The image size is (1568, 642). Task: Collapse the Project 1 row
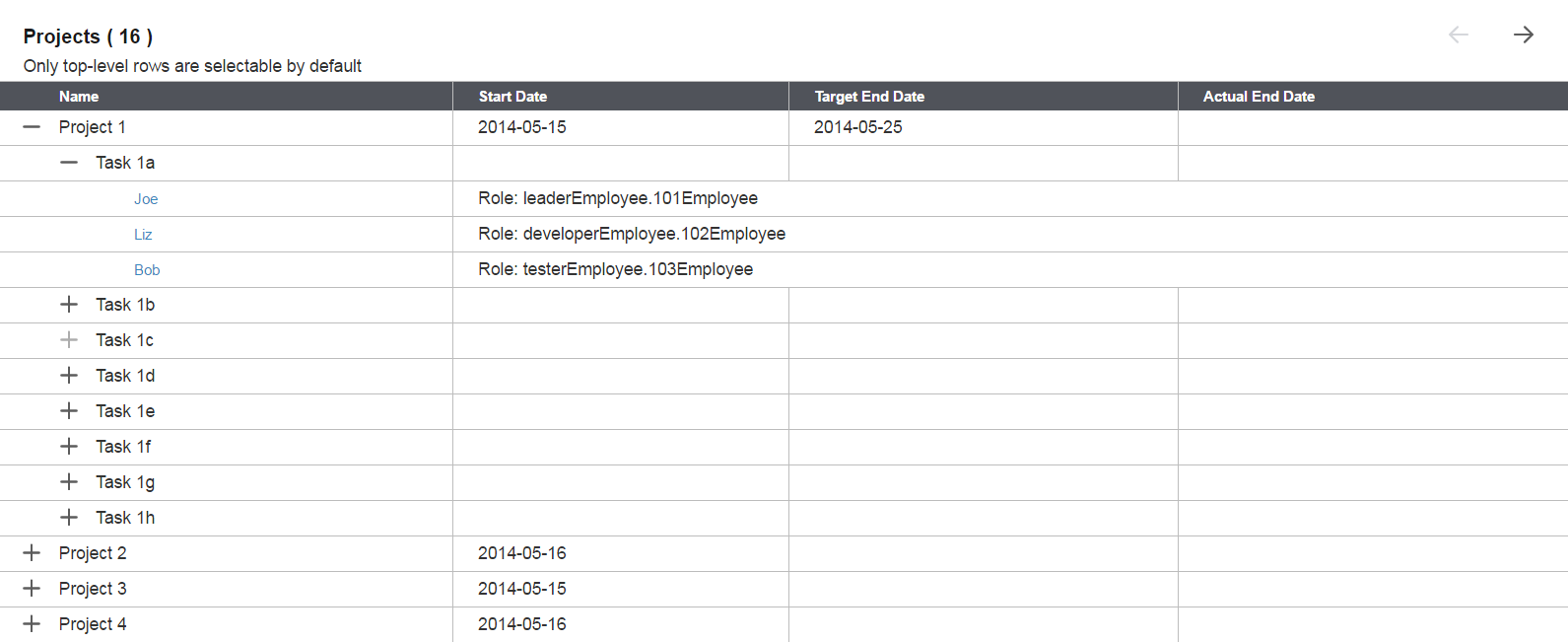pyautogui.click(x=32, y=127)
